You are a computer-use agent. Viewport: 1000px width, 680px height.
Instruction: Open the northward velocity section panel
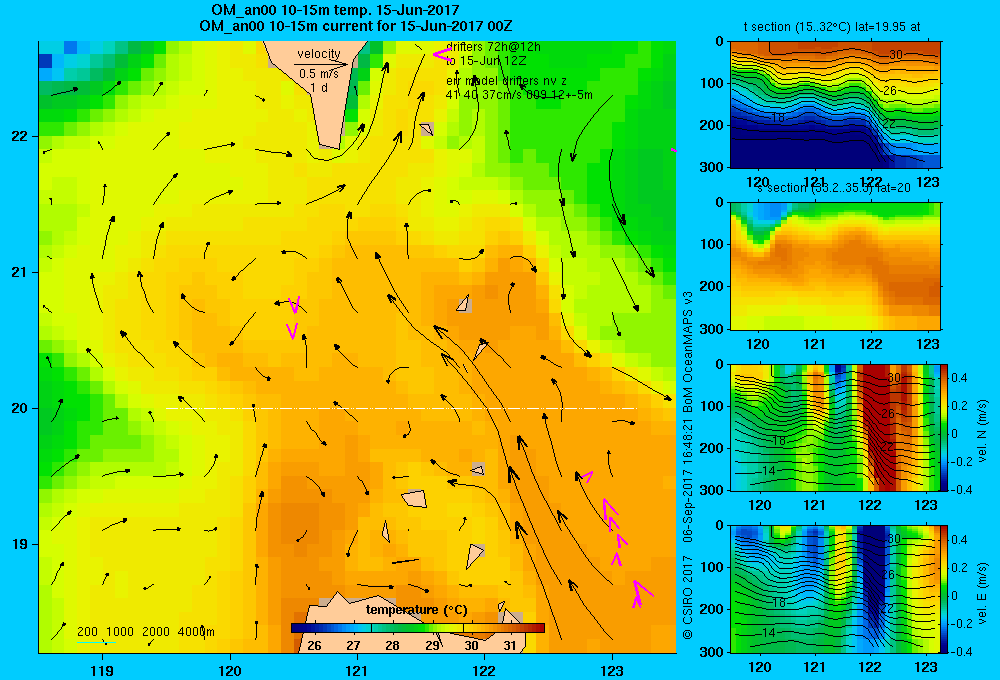coord(835,427)
